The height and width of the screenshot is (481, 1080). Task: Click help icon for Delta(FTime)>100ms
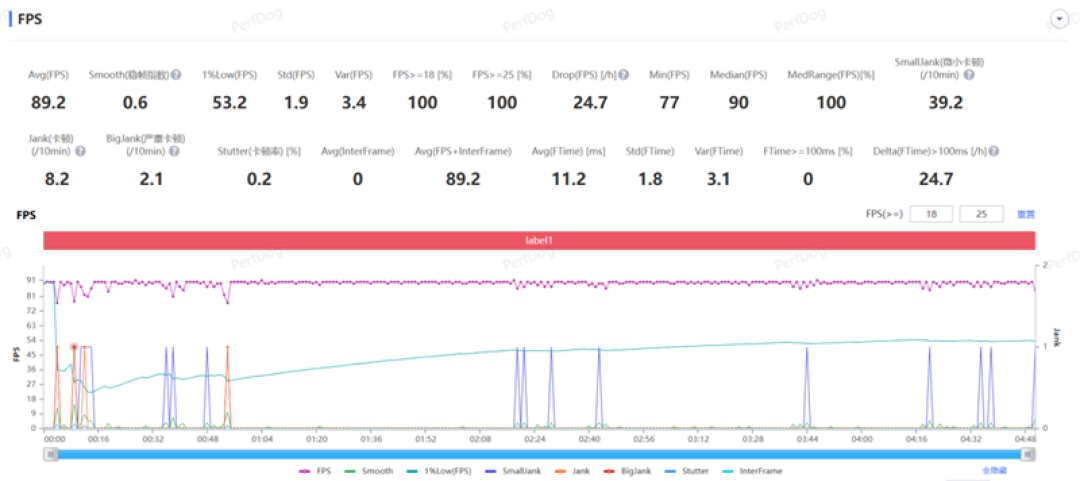pos(994,151)
